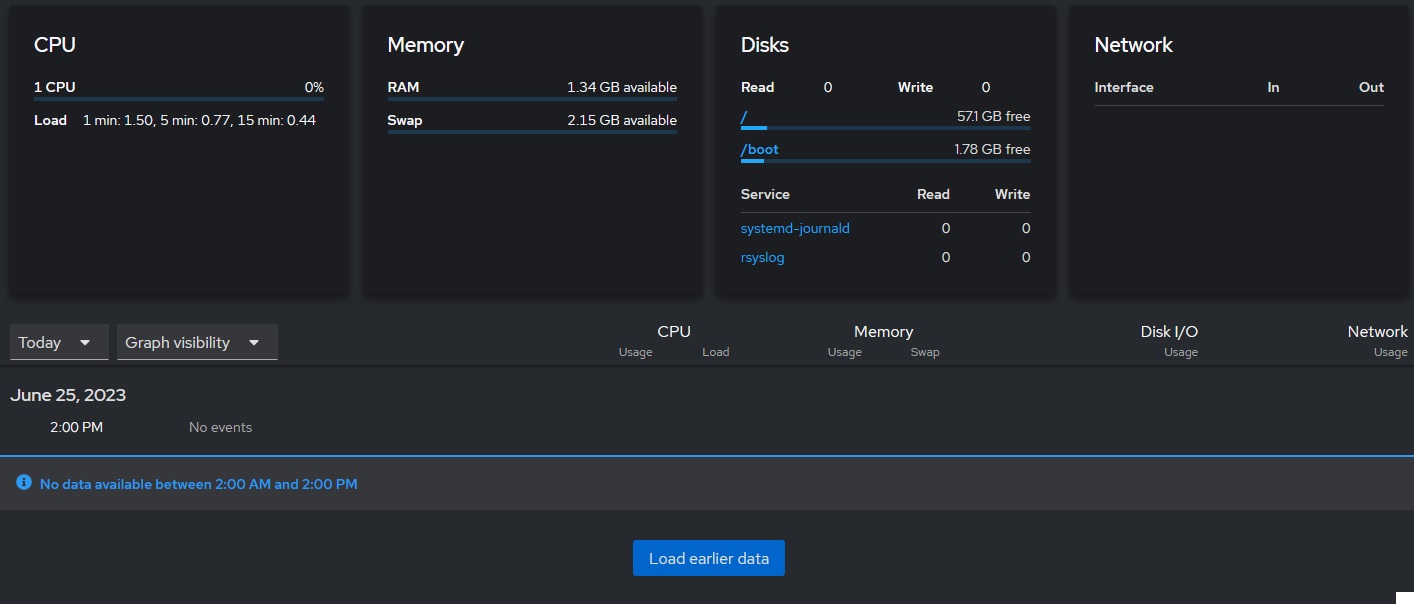Open the root filesystem / link
The width and height of the screenshot is (1414, 604).
tap(744, 117)
